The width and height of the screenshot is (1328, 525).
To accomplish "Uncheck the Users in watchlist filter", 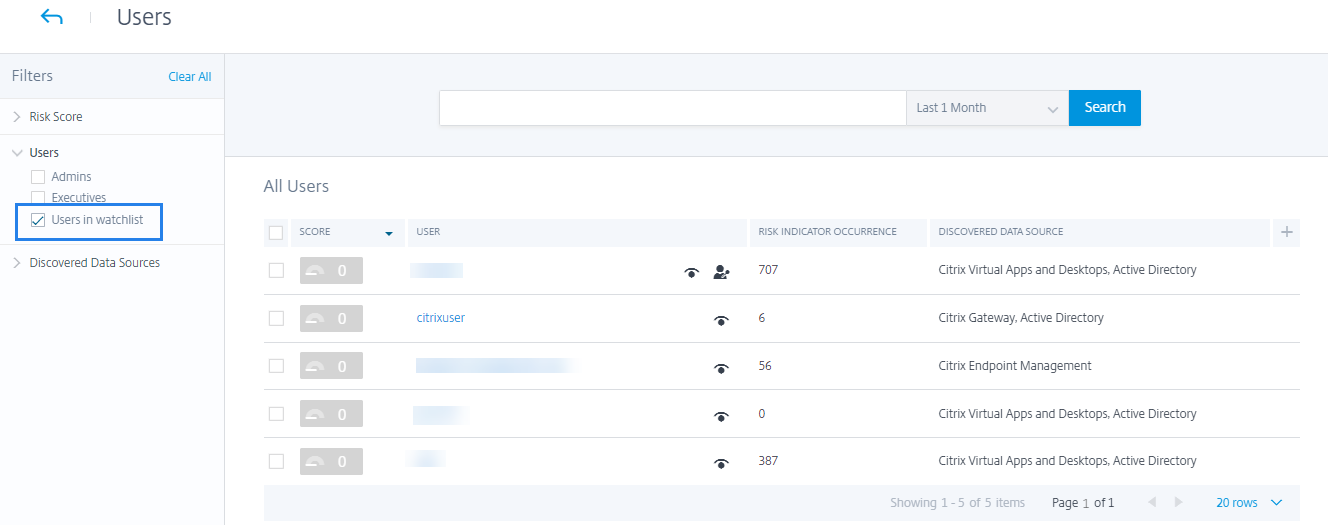I will coord(39,220).
